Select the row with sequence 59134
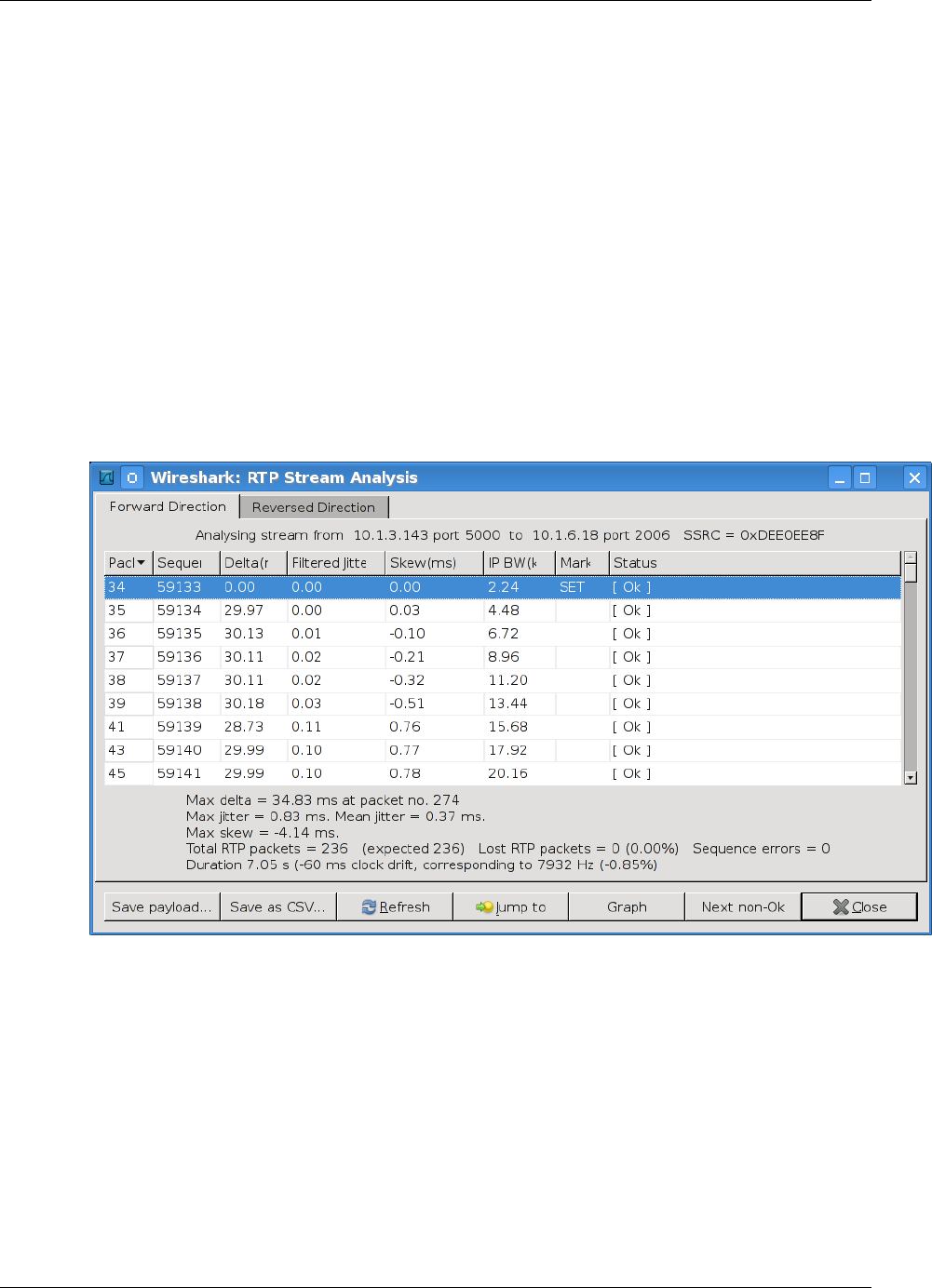 [x=503, y=610]
